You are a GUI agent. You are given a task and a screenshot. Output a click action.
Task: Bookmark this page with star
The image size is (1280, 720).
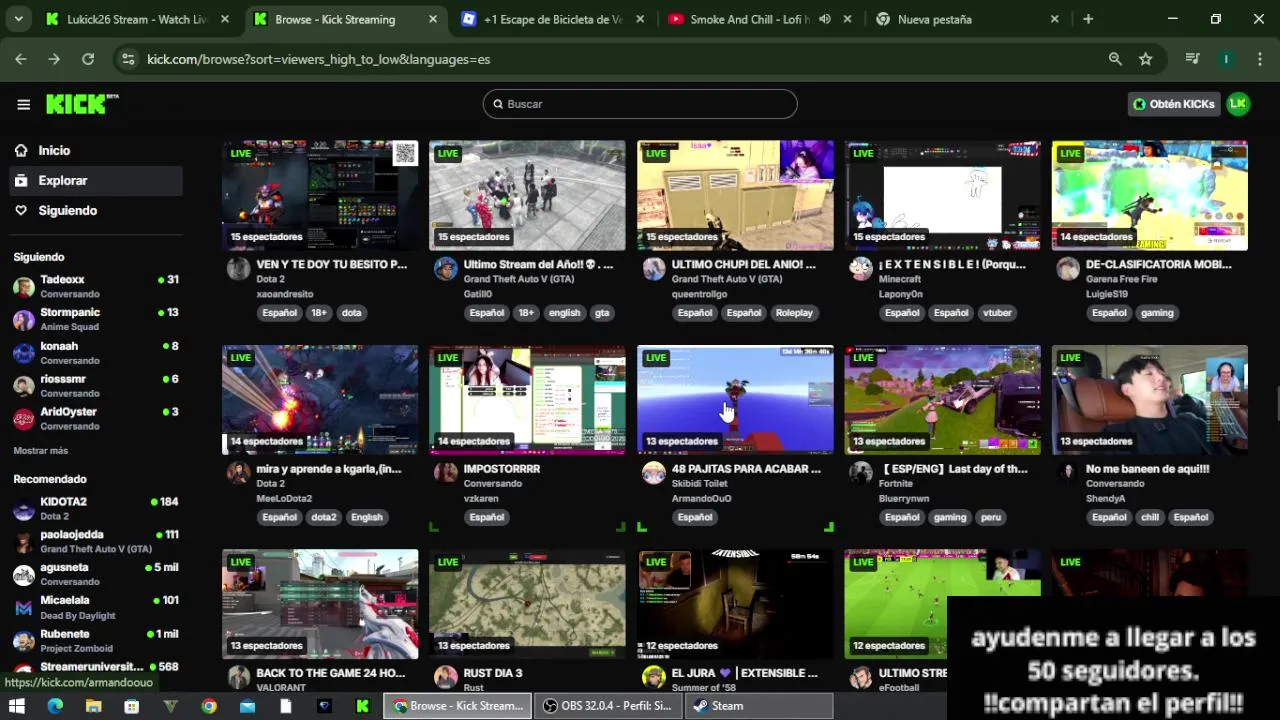coord(1146,59)
